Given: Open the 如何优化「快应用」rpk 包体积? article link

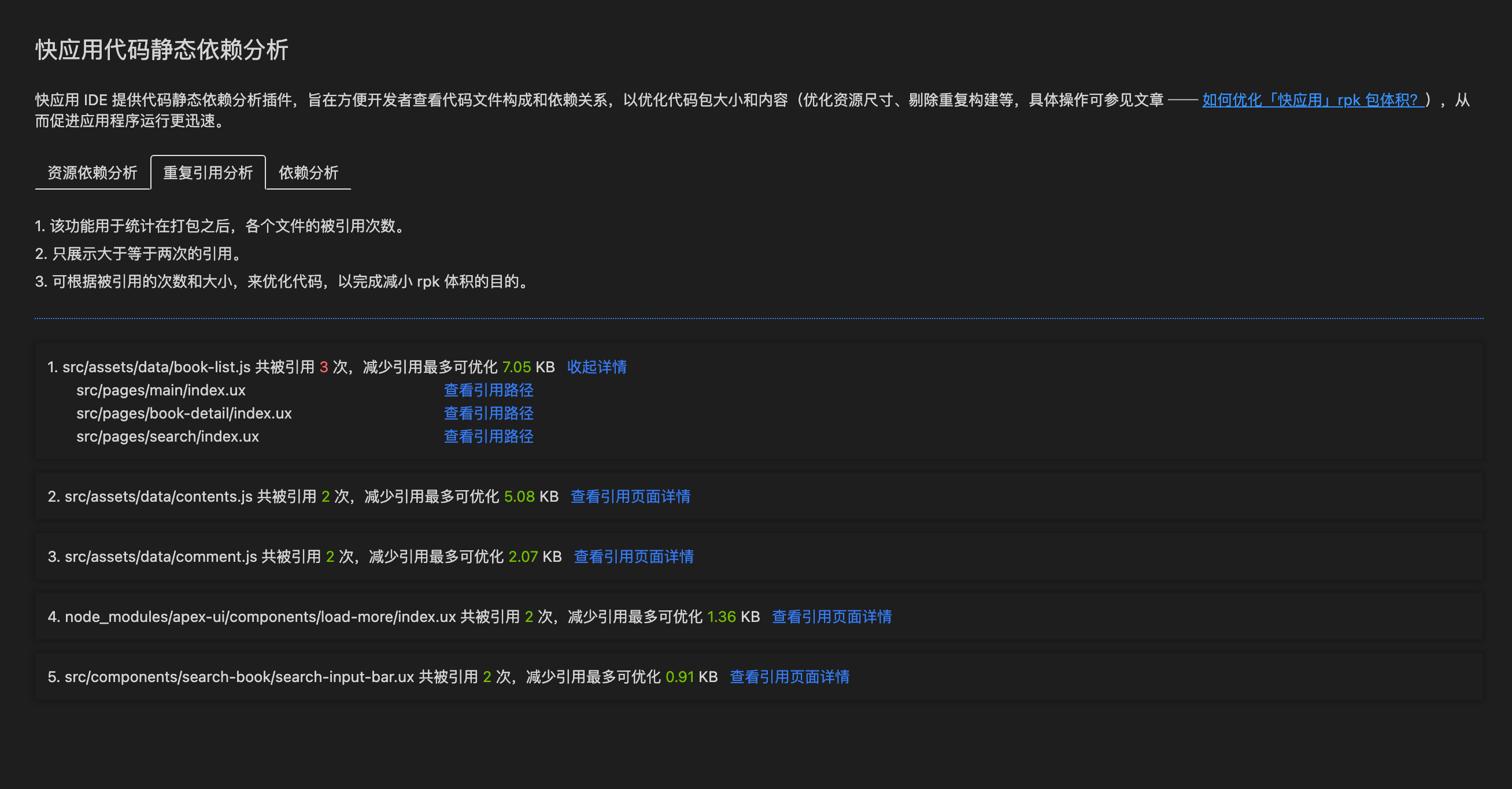Looking at the screenshot, I should tap(1313, 101).
